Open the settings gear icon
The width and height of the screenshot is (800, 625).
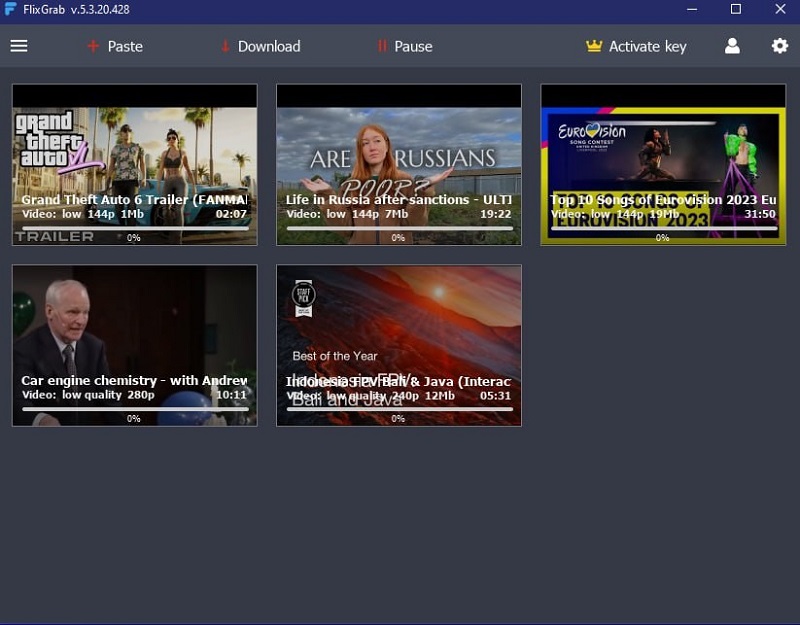780,46
